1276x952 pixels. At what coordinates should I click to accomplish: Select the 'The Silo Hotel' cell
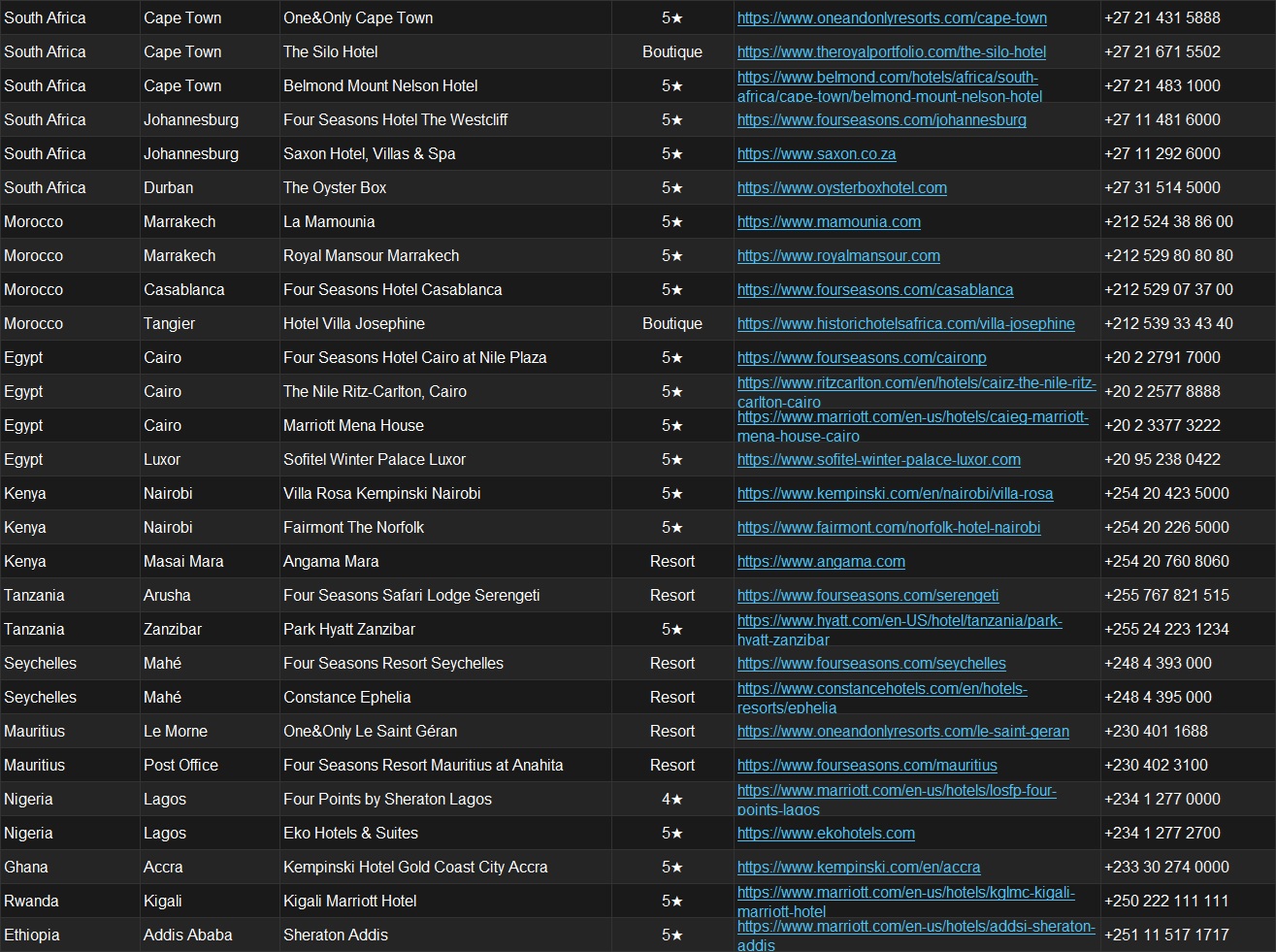tap(445, 51)
